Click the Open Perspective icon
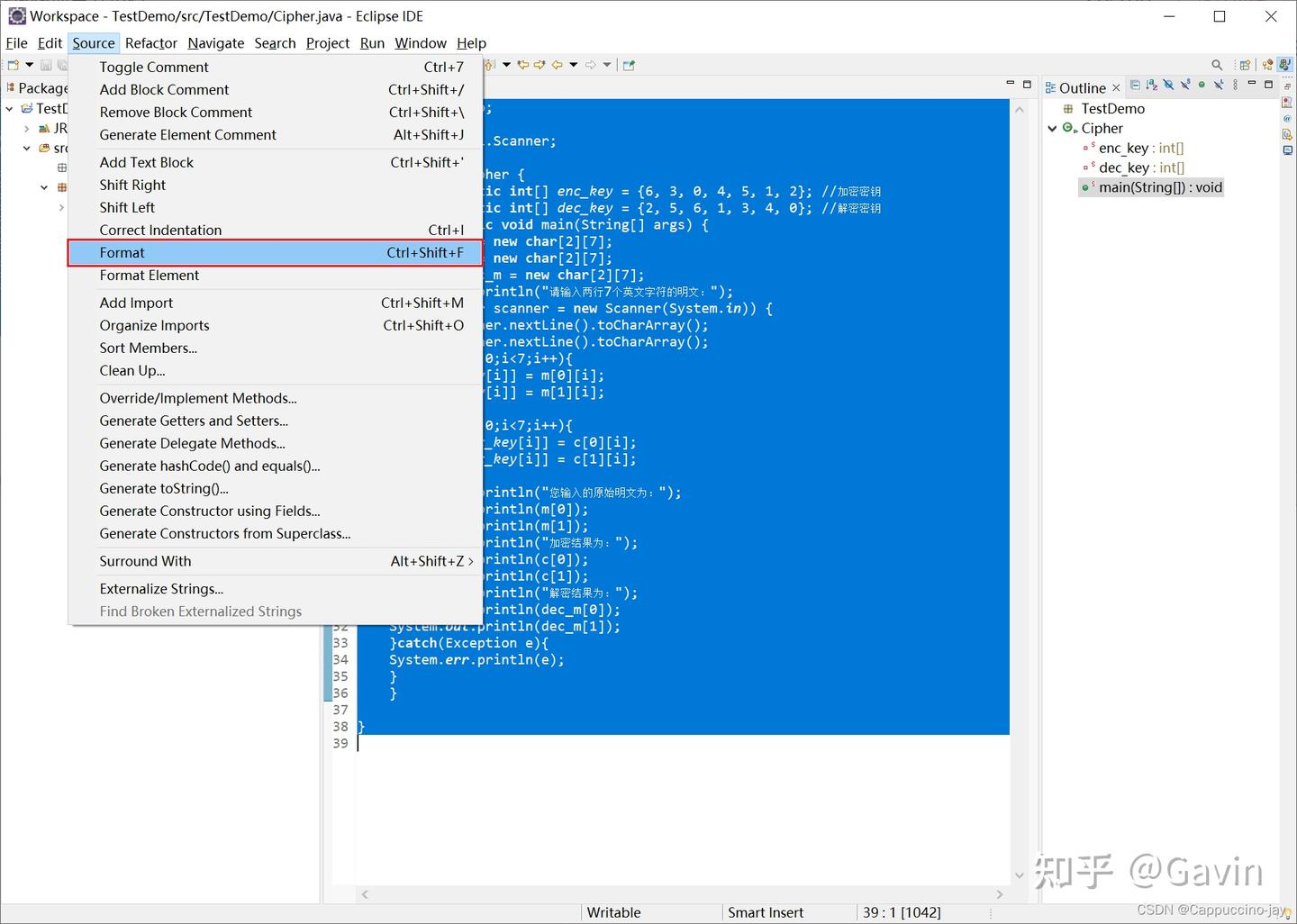This screenshot has height=924, width=1297. coord(1246,65)
